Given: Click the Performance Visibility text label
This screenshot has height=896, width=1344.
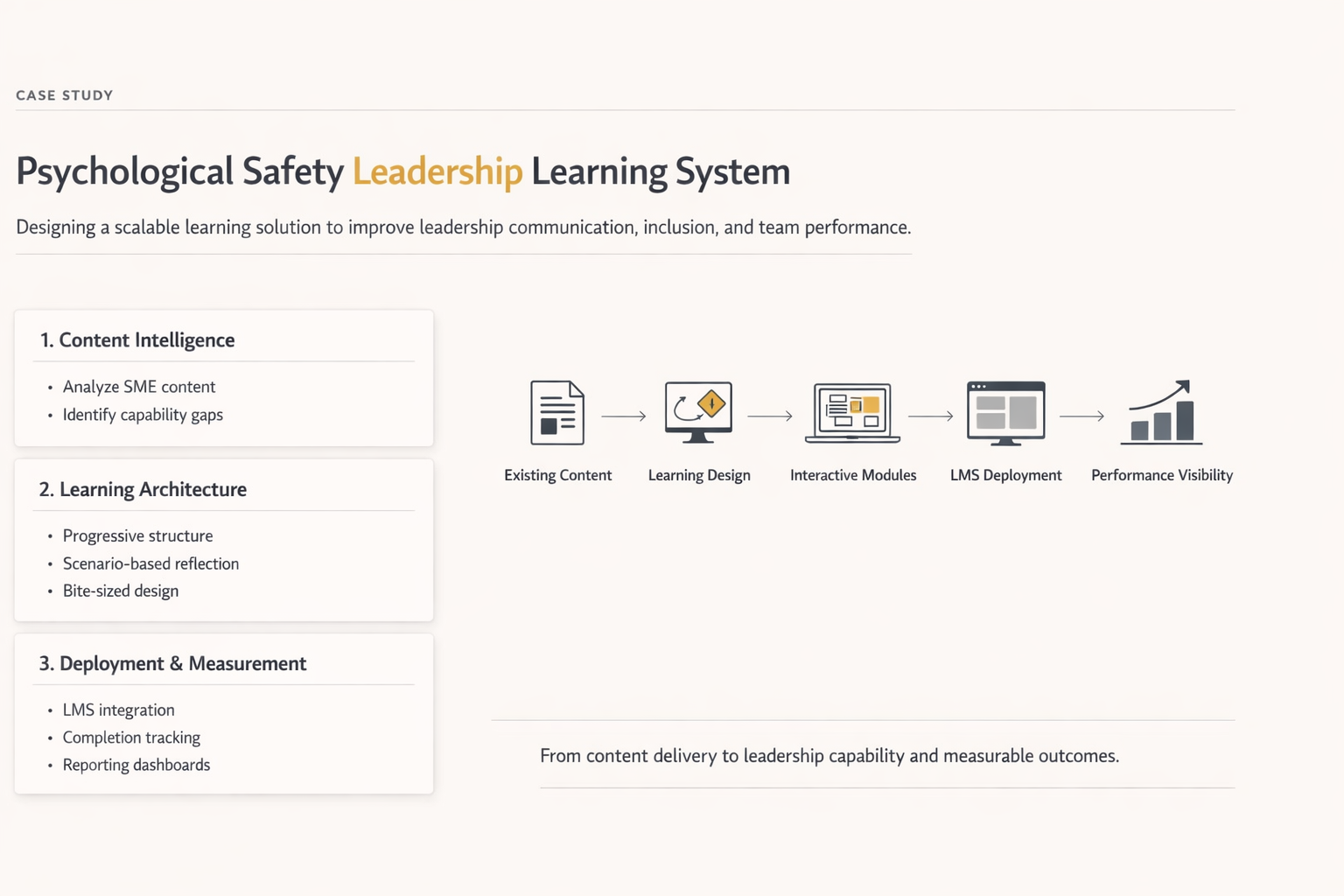Looking at the screenshot, I should pos(1161,475).
